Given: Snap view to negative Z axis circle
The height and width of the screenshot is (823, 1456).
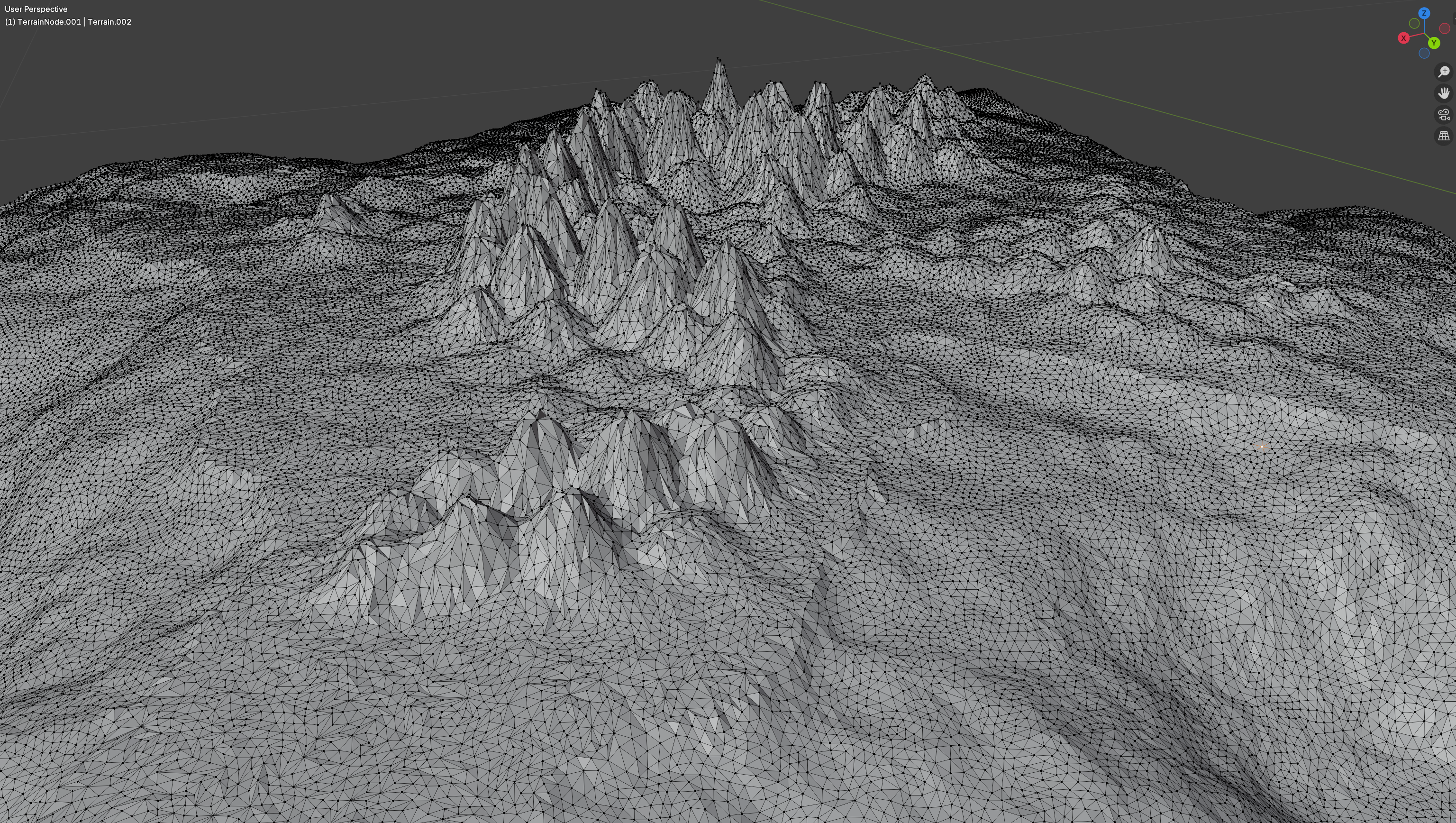Looking at the screenshot, I should 1424,53.
